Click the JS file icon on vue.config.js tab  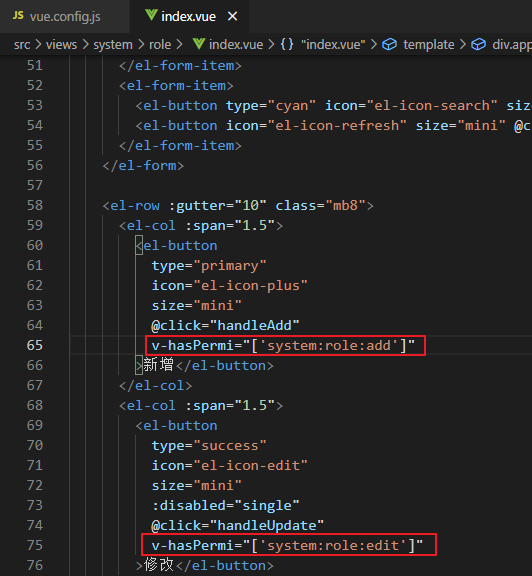click(x=18, y=15)
